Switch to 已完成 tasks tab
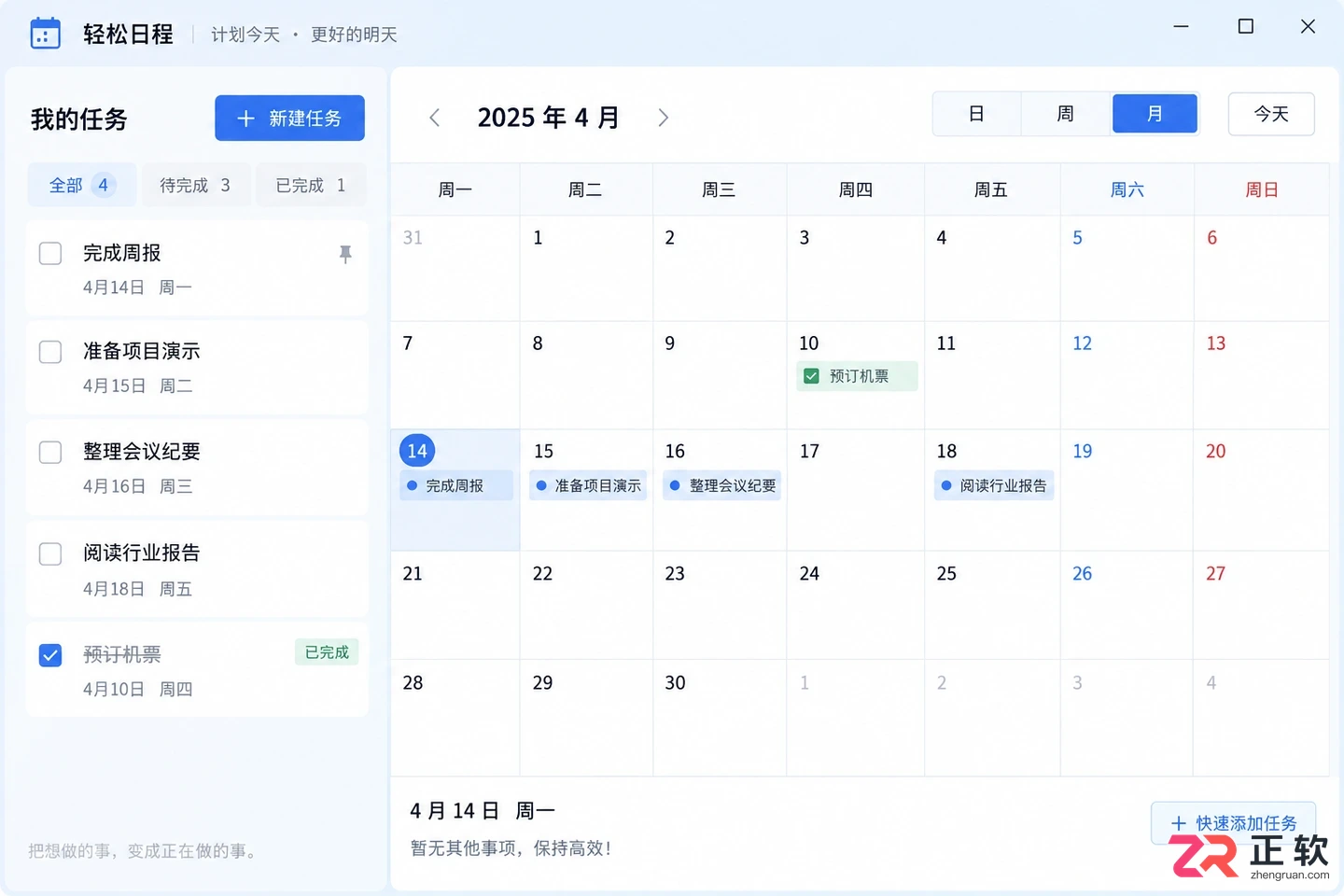This screenshot has height=896, width=1344. [x=311, y=185]
